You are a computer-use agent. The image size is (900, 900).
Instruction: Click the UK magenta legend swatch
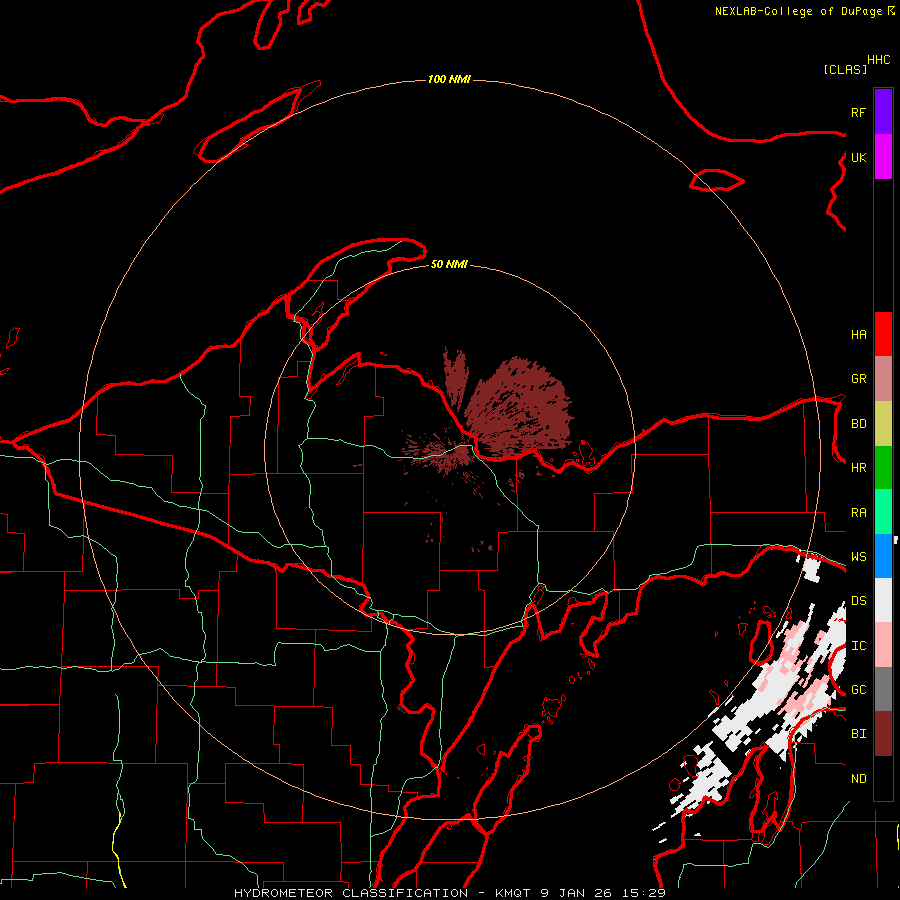883,157
